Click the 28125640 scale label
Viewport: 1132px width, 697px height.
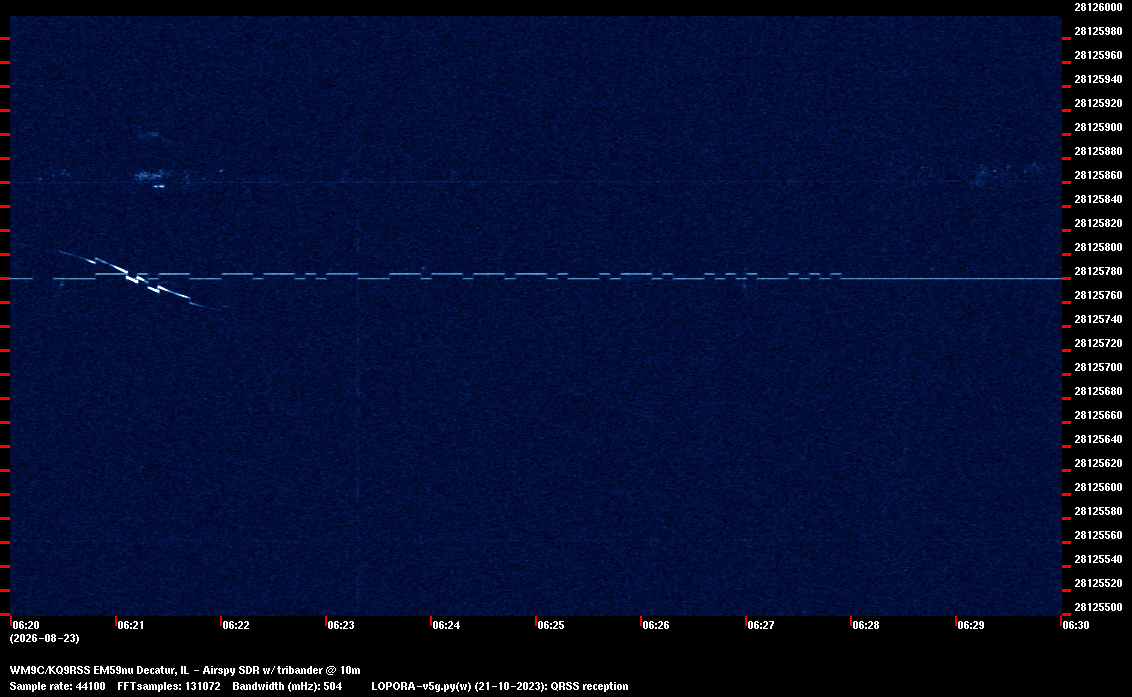(x=1098, y=438)
